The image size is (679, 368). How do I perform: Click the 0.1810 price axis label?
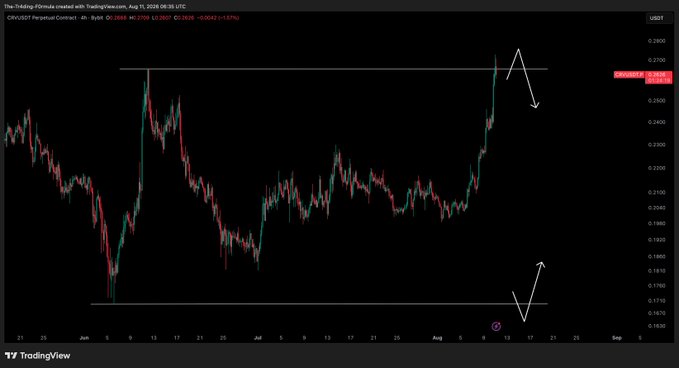(656, 271)
